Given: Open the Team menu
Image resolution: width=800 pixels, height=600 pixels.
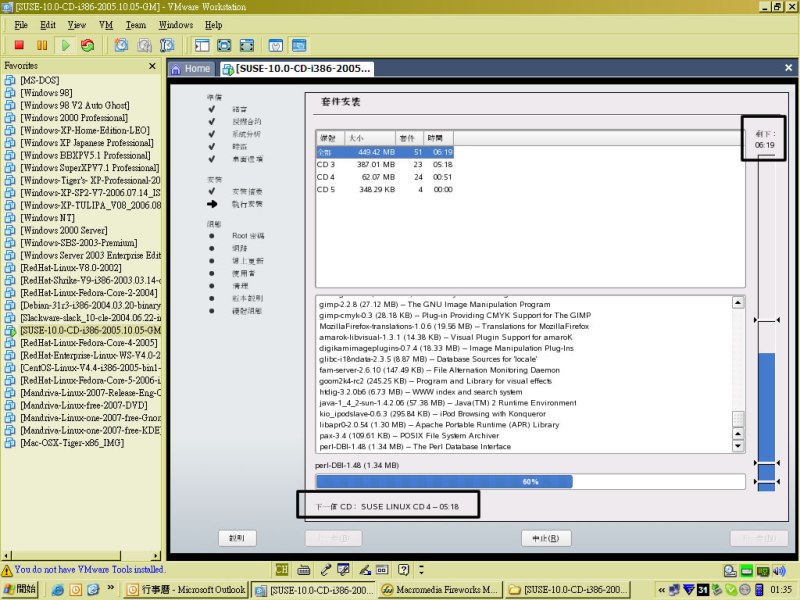Looking at the screenshot, I should click(136, 24).
